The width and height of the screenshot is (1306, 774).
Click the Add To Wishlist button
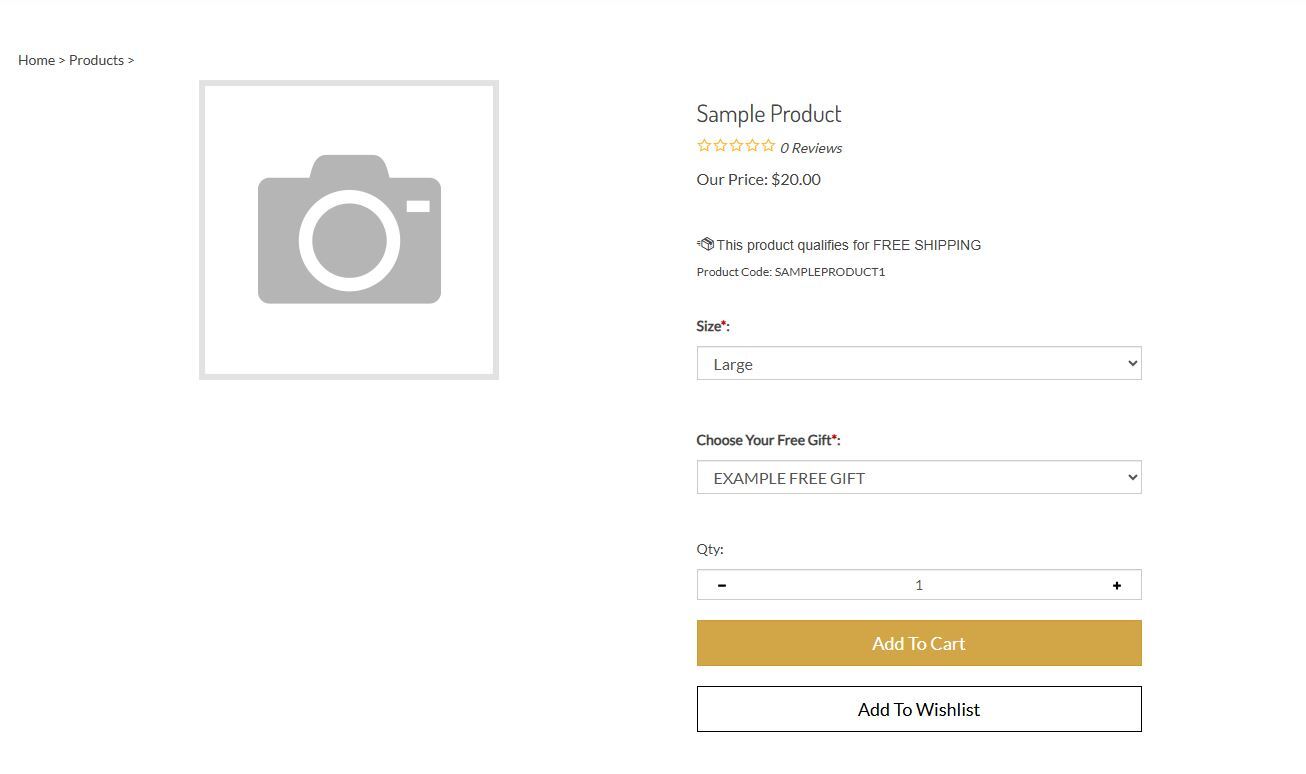(918, 709)
